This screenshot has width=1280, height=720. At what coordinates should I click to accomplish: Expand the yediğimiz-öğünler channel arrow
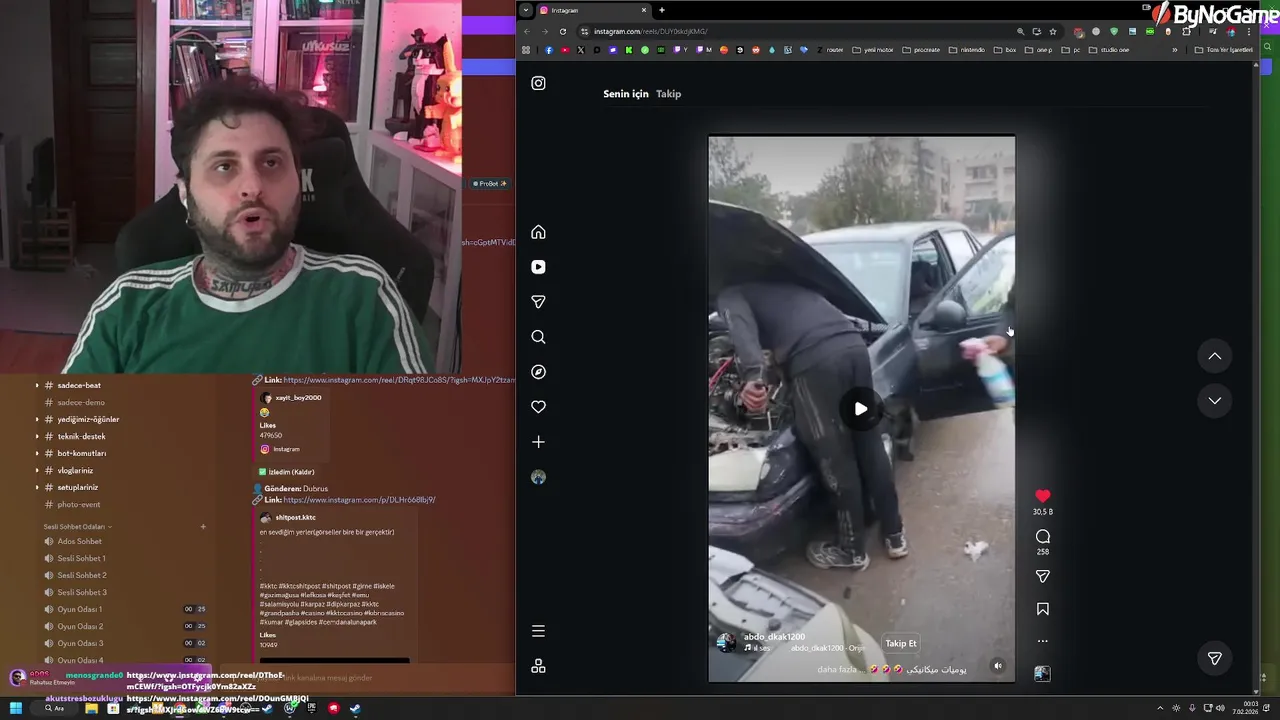coord(37,419)
